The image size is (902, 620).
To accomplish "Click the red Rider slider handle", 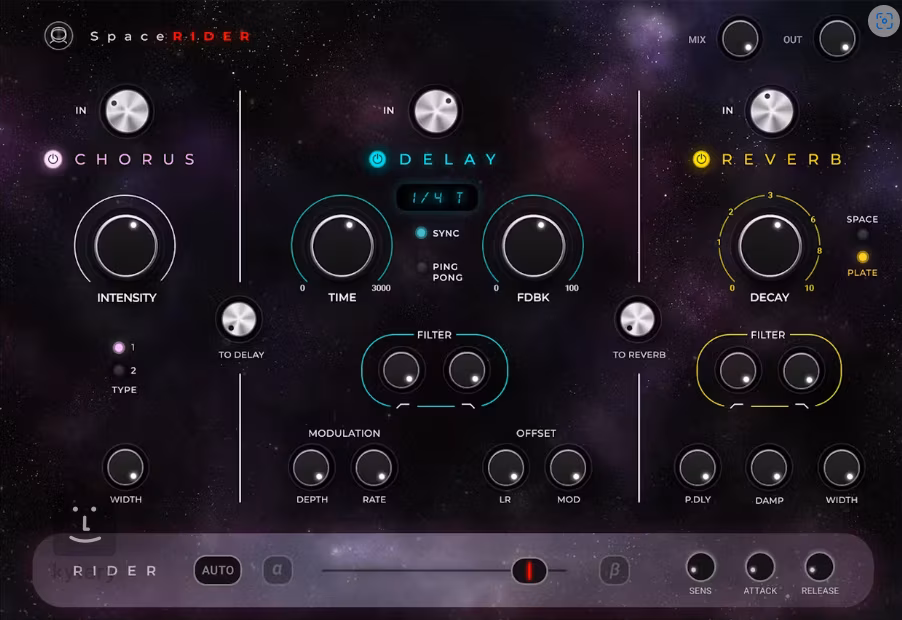I will (529, 571).
